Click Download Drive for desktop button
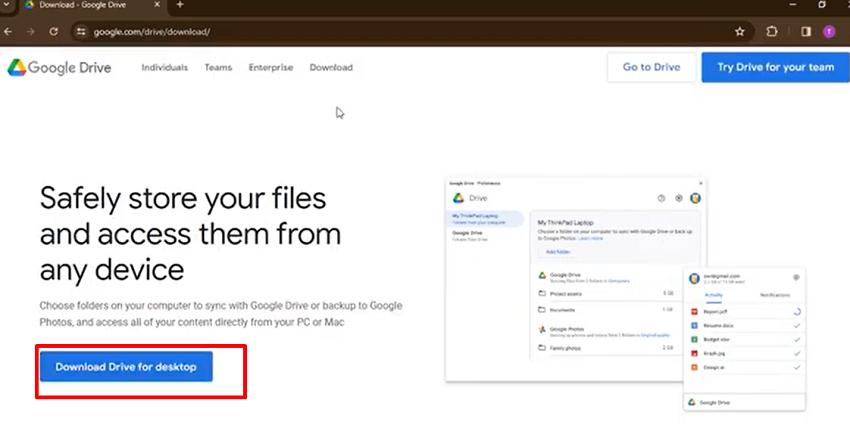The height and width of the screenshot is (428, 850). click(x=126, y=367)
